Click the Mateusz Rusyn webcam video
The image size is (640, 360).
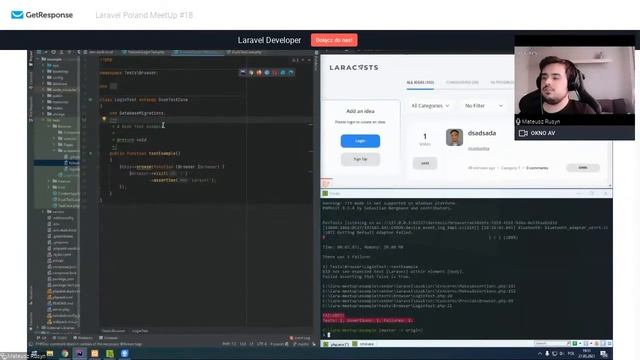[x=574, y=80]
